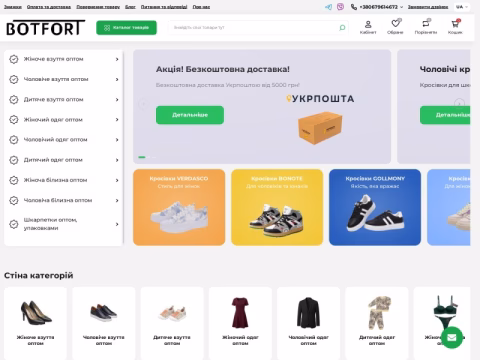
Task: Open Чоловічий одяг оптом jacket tile
Action: pyautogui.click(x=309, y=323)
